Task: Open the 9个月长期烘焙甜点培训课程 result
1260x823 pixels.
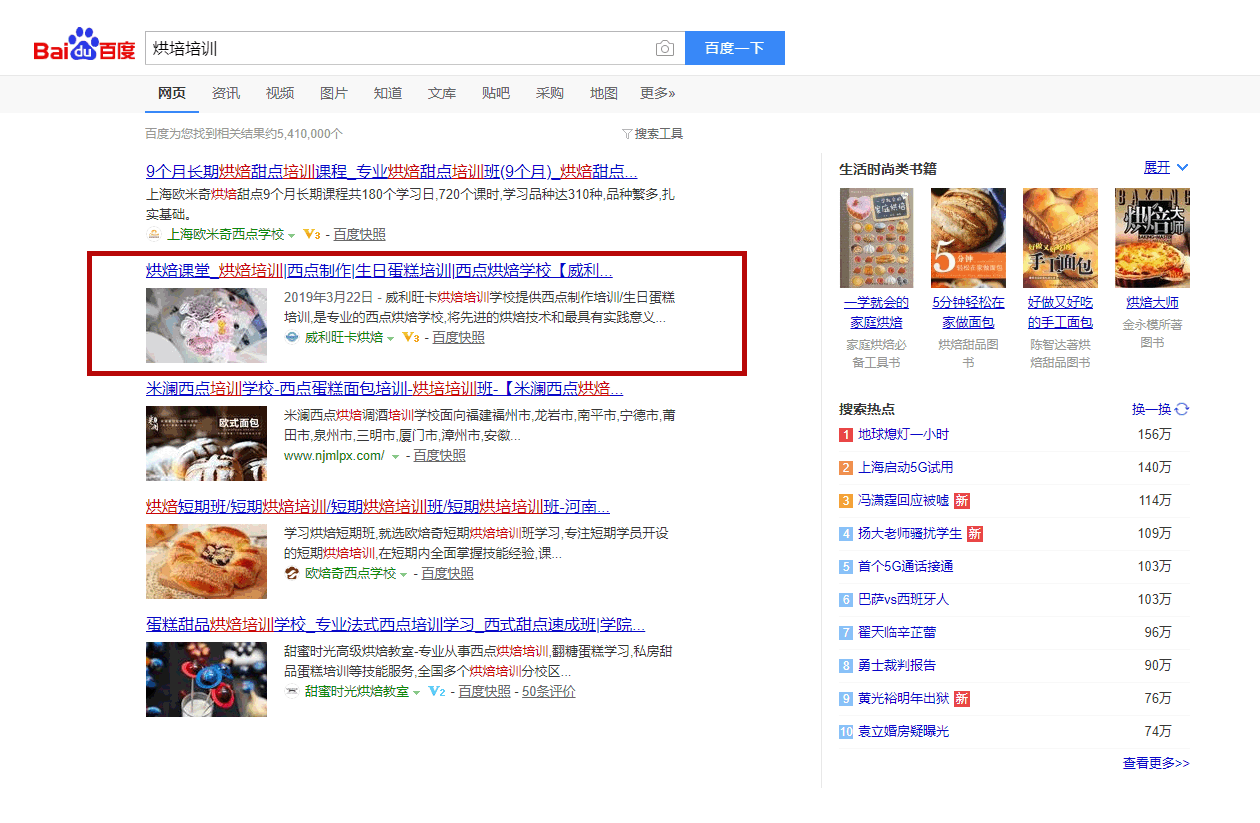Action: tap(392, 171)
